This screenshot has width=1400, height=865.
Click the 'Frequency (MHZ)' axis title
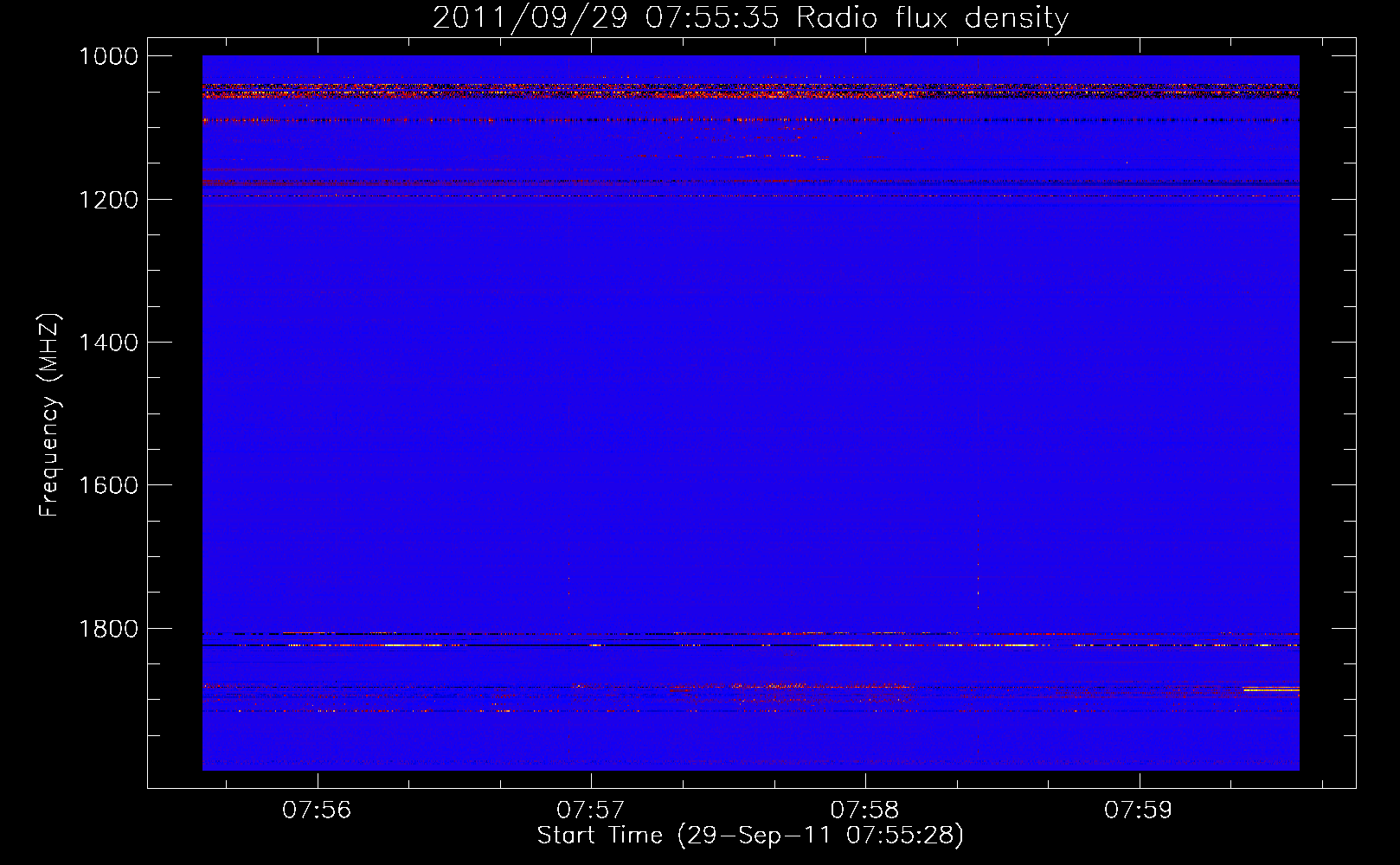click(50, 415)
